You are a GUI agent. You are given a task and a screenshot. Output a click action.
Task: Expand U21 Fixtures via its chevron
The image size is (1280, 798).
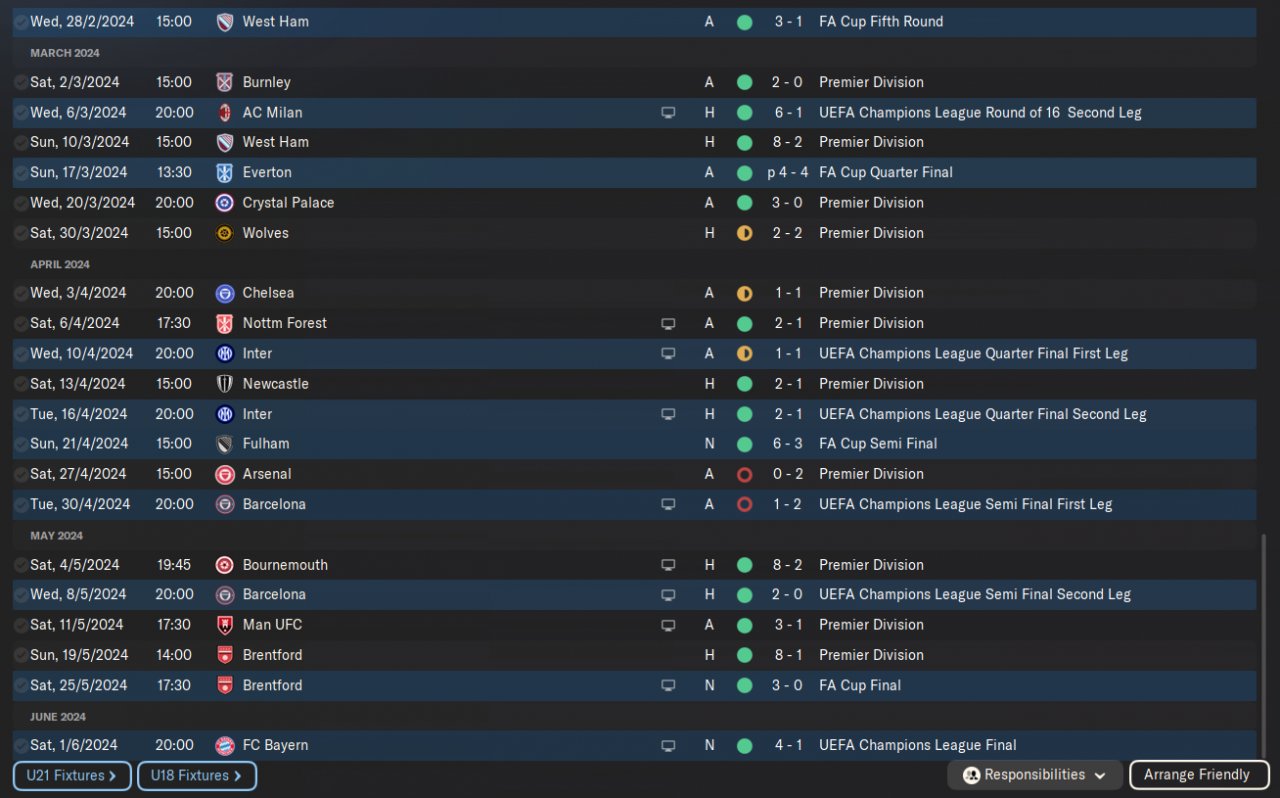click(x=113, y=776)
